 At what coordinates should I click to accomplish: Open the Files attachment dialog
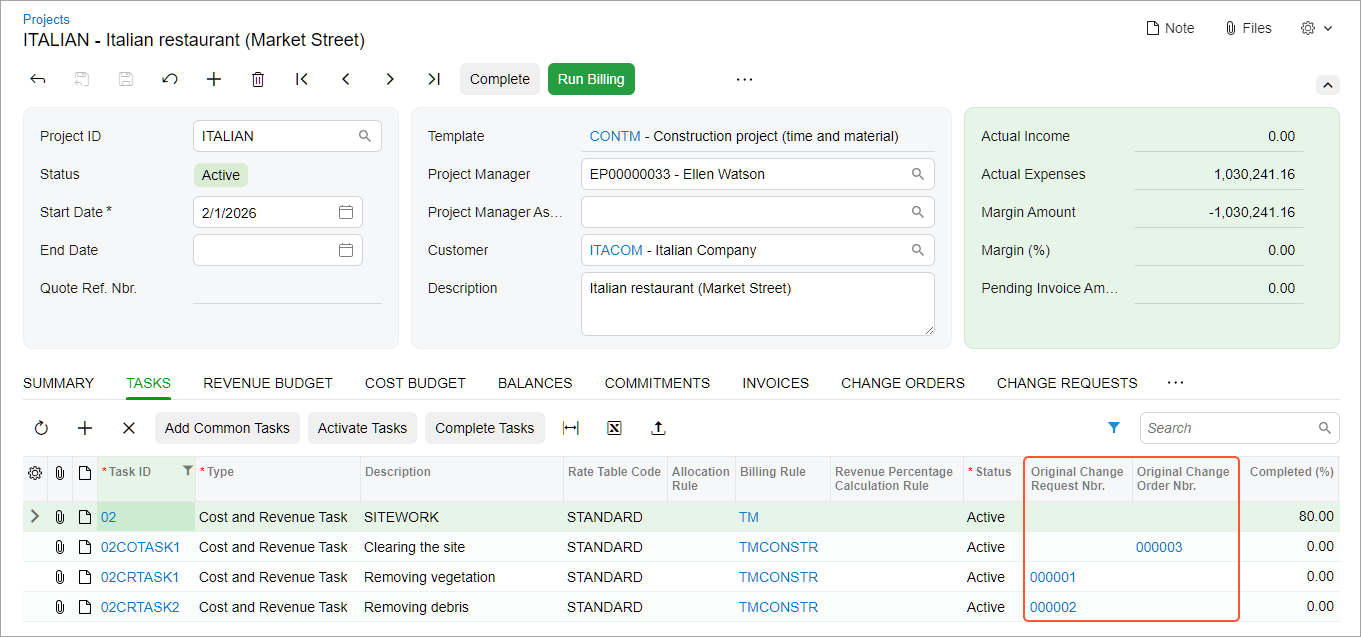click(x=1248, y=28)
